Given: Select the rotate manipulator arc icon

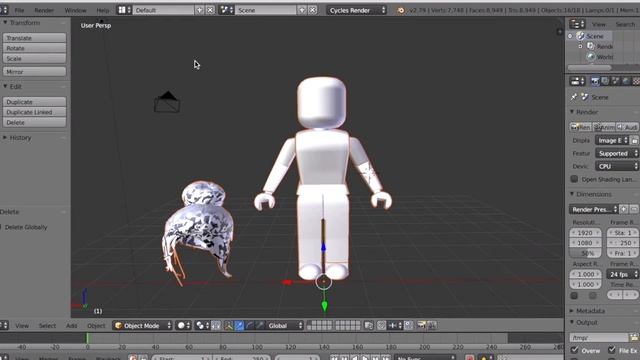Looking at the screenshot, I should point(249,325).
